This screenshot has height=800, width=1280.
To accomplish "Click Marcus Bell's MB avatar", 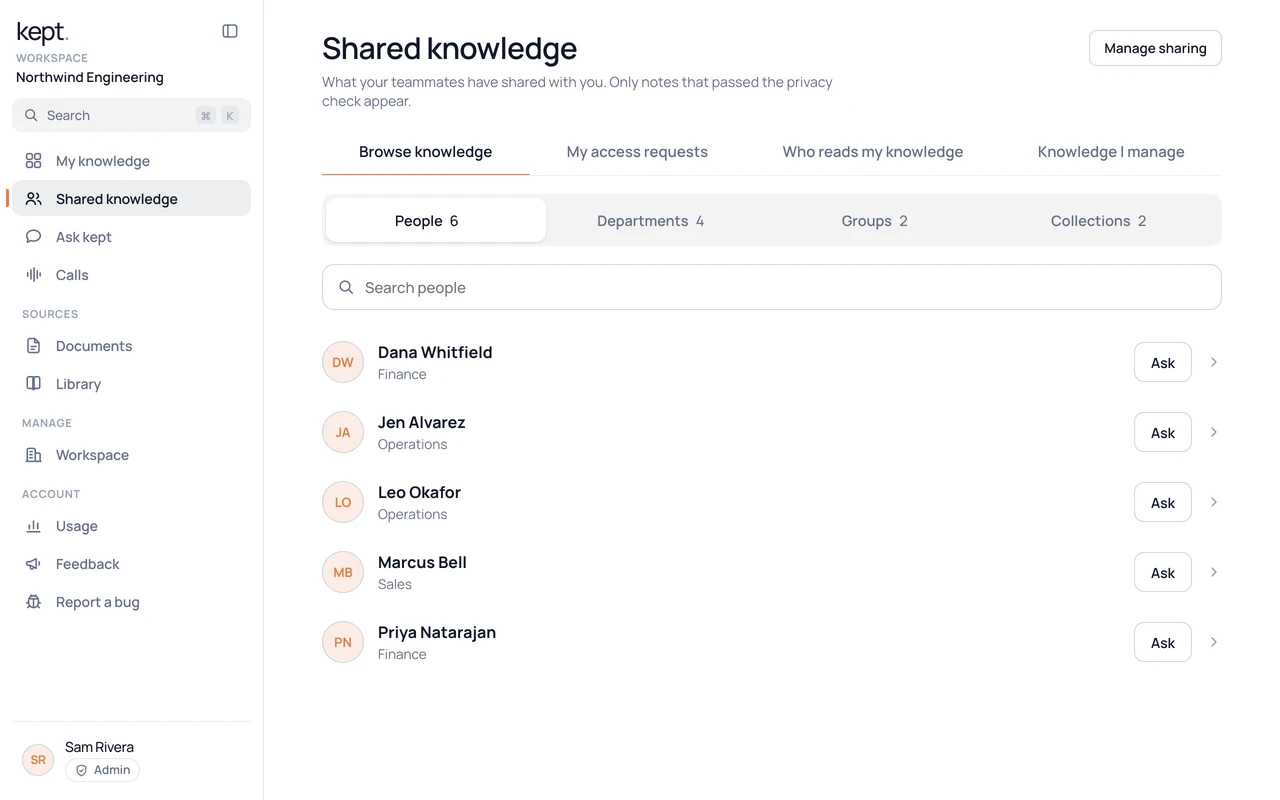I will click(x=343, y=572).
